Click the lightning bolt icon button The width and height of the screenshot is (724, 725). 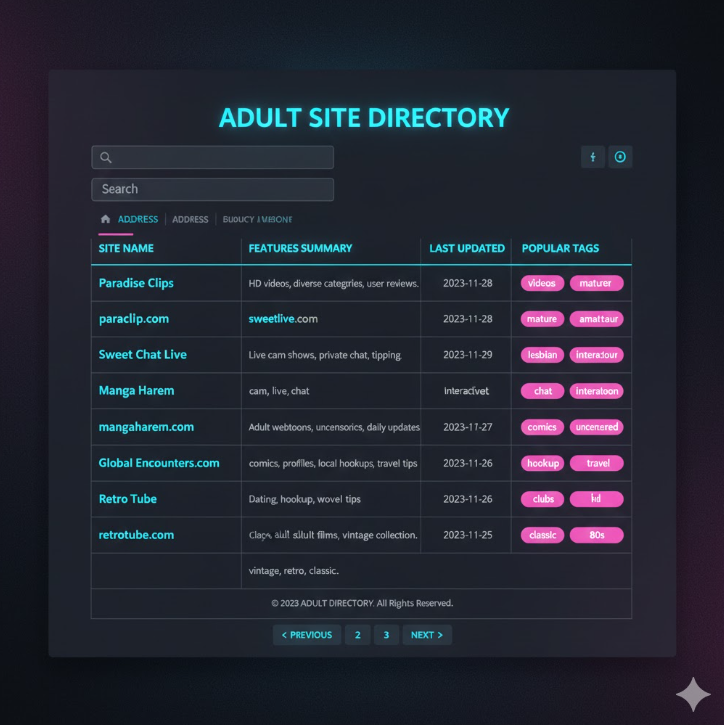tap(593, 157)
